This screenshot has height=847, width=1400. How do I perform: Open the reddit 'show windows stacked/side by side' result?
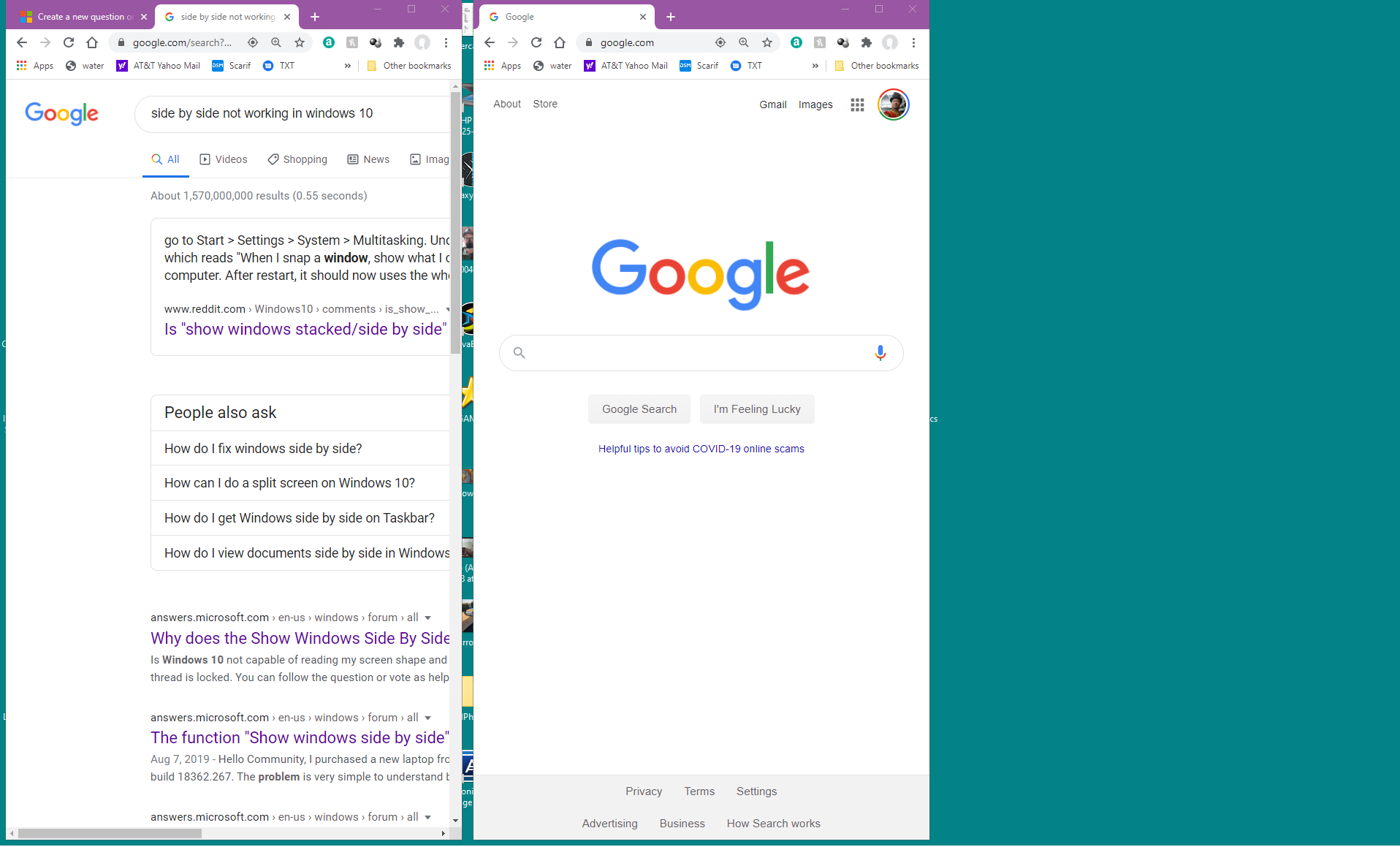point(305,329)
